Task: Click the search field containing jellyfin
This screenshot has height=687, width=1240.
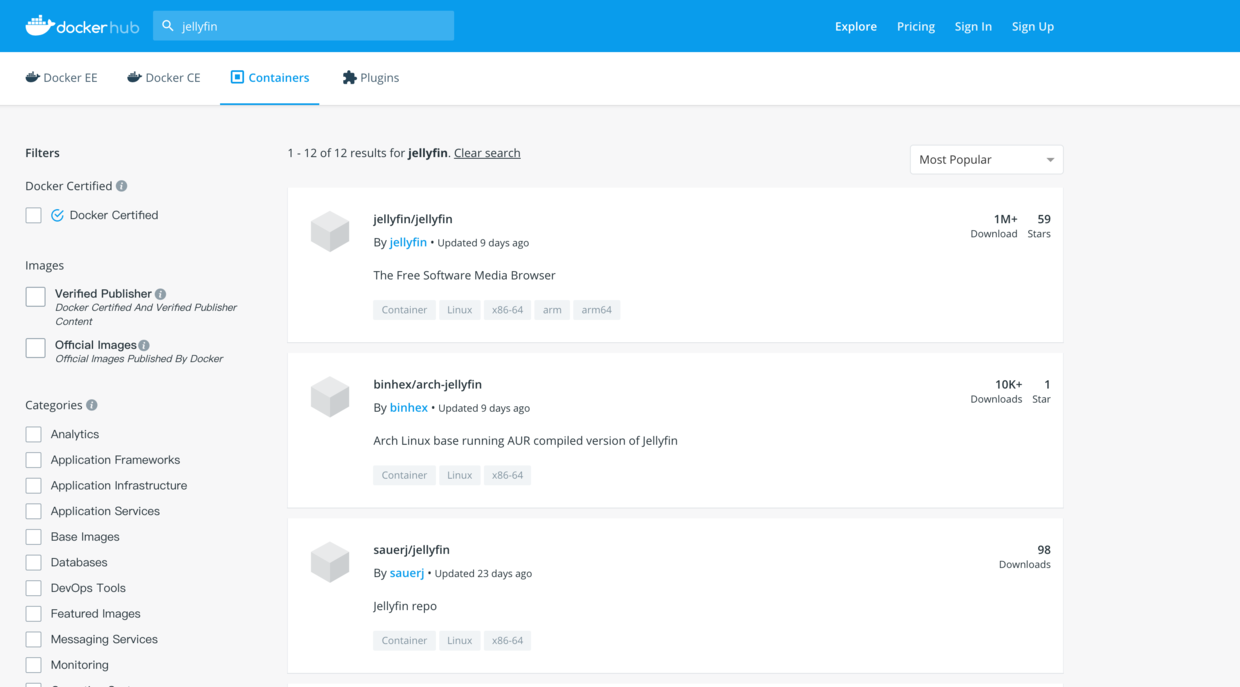Action: tap(303, 26)
